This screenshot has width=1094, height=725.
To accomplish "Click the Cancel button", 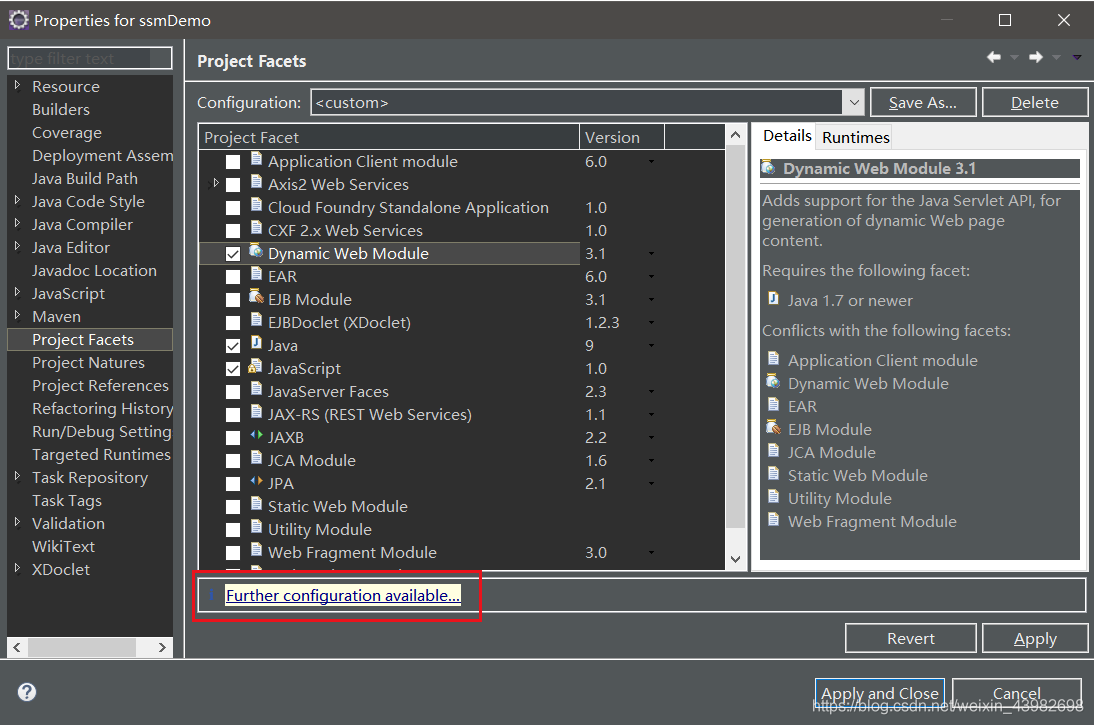I will (1017, 693).
